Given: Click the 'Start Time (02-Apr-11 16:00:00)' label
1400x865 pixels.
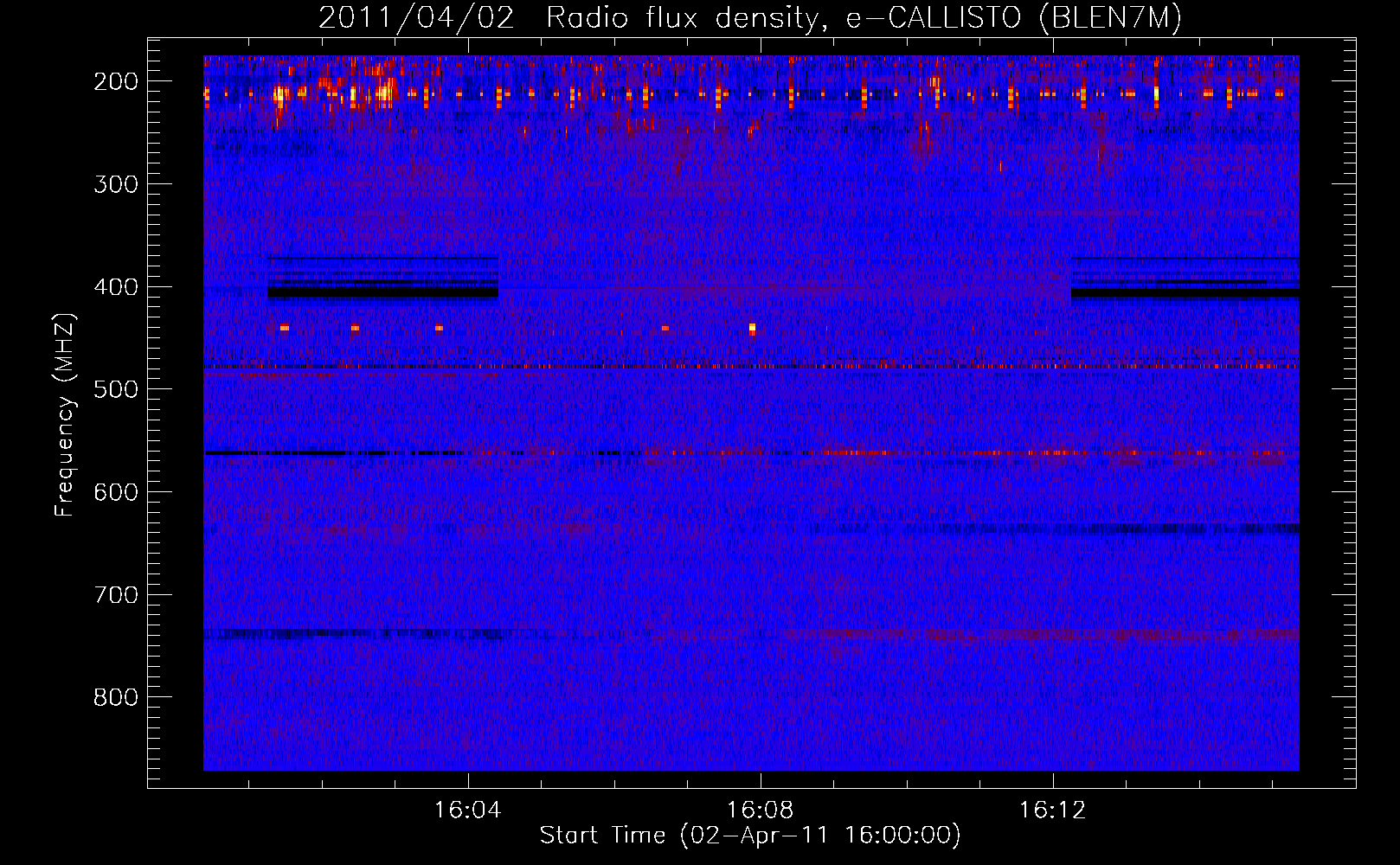Looking at the screenshot, I should [750, 836].
